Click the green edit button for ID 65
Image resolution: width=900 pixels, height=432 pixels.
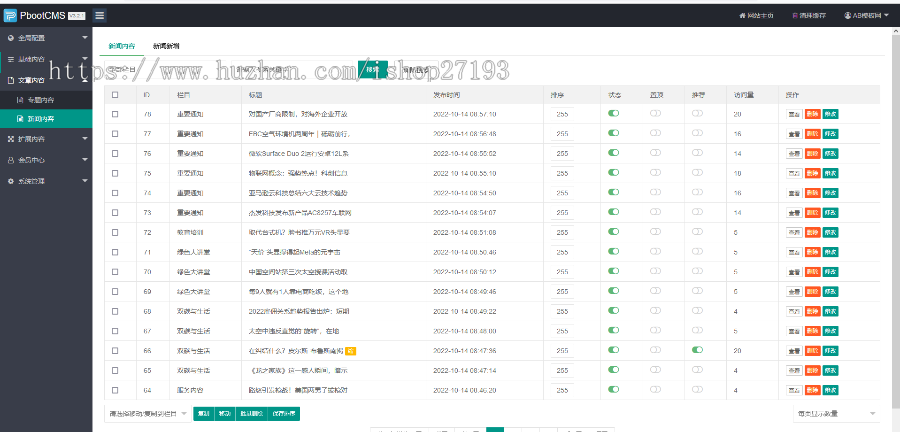coord(831,371)
